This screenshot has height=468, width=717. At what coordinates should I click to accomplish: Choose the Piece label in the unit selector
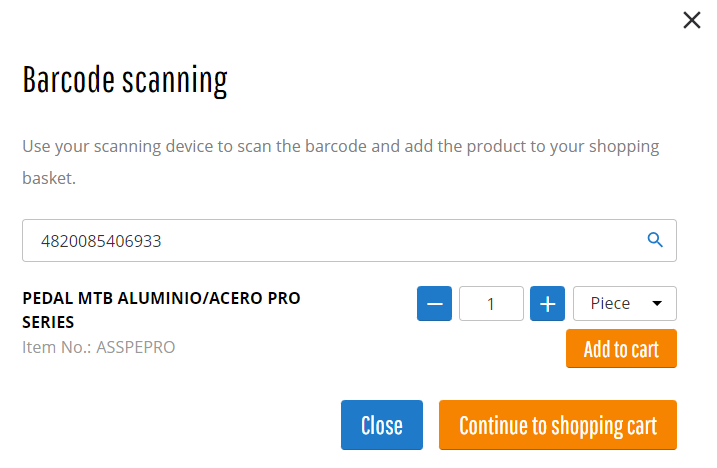point(610,303)
